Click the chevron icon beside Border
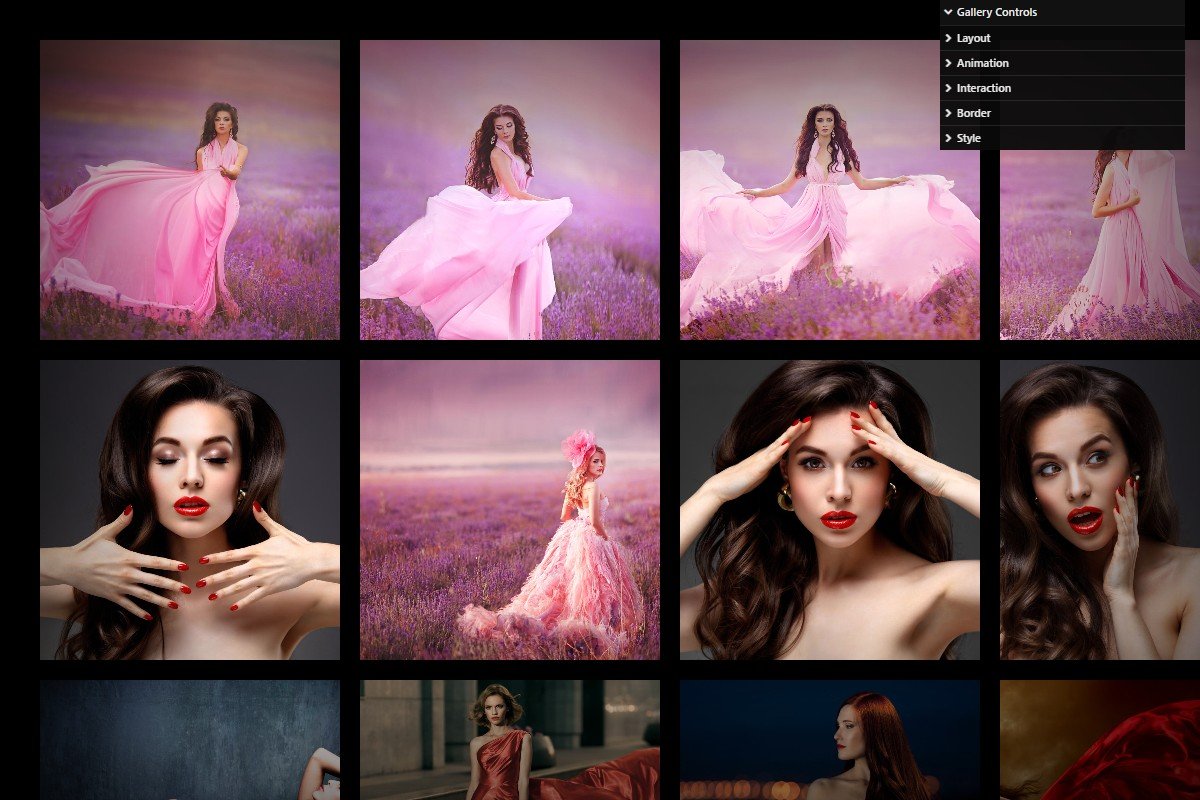The height and width of the screenshot is (800, 1200). click(948, 113)
